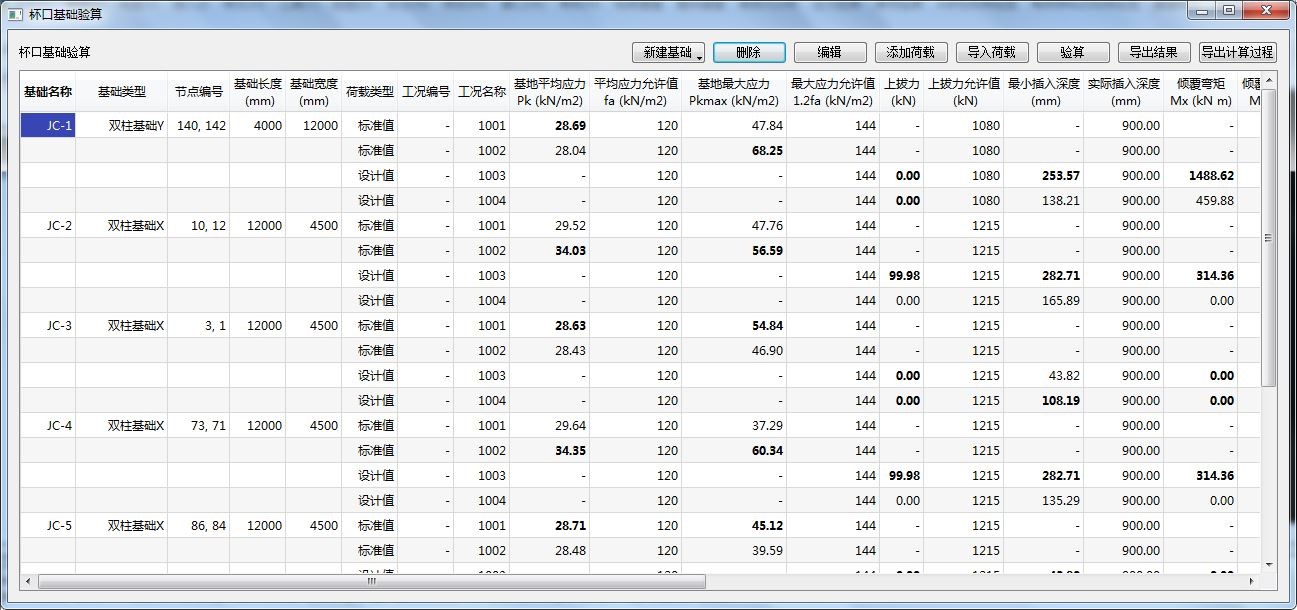Select the JC-1 foundation name cell
Viewport: 1297px width, 610px height.
point(47,126)
